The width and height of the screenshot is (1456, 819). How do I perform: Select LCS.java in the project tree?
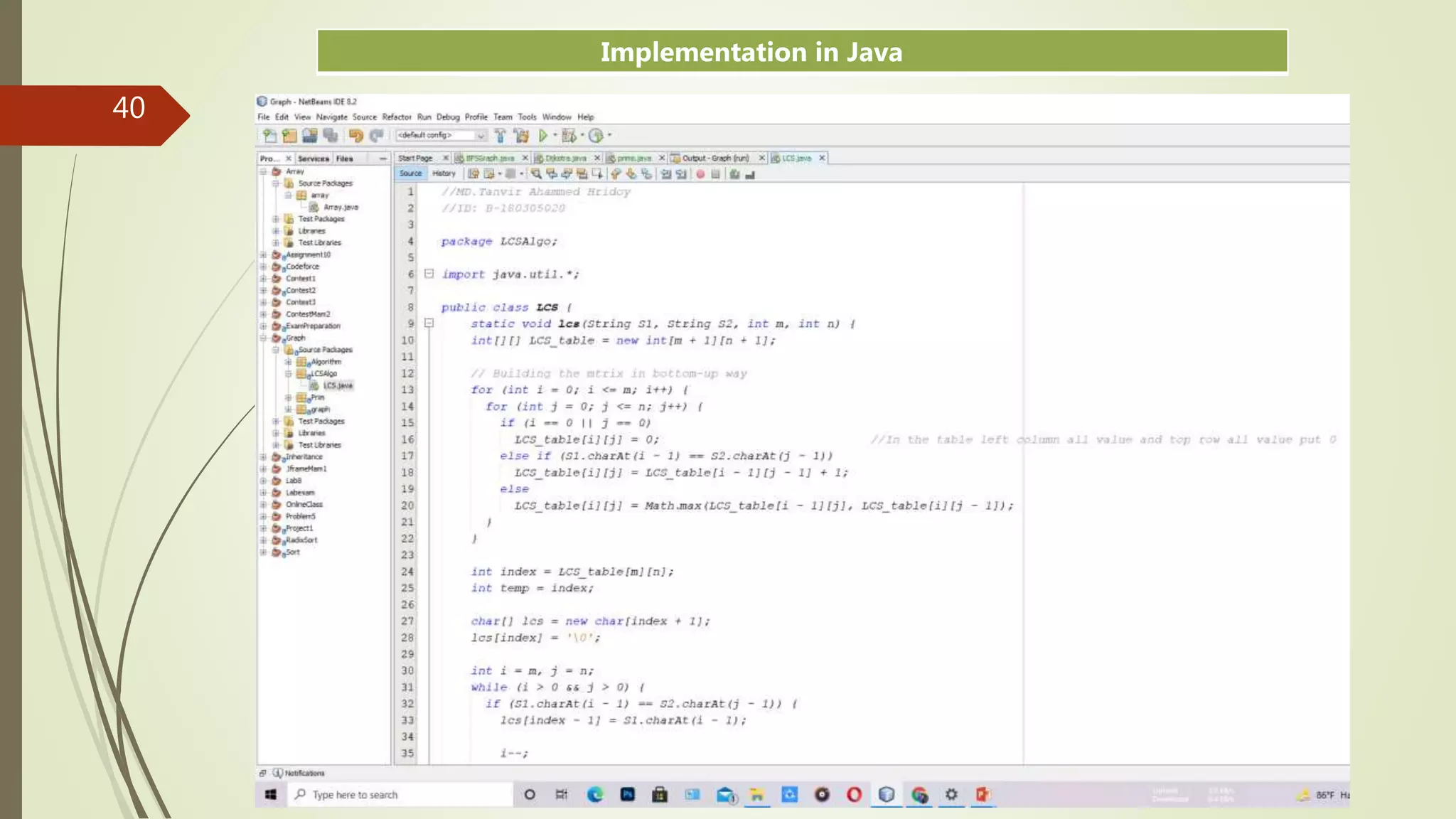point(337,385)
